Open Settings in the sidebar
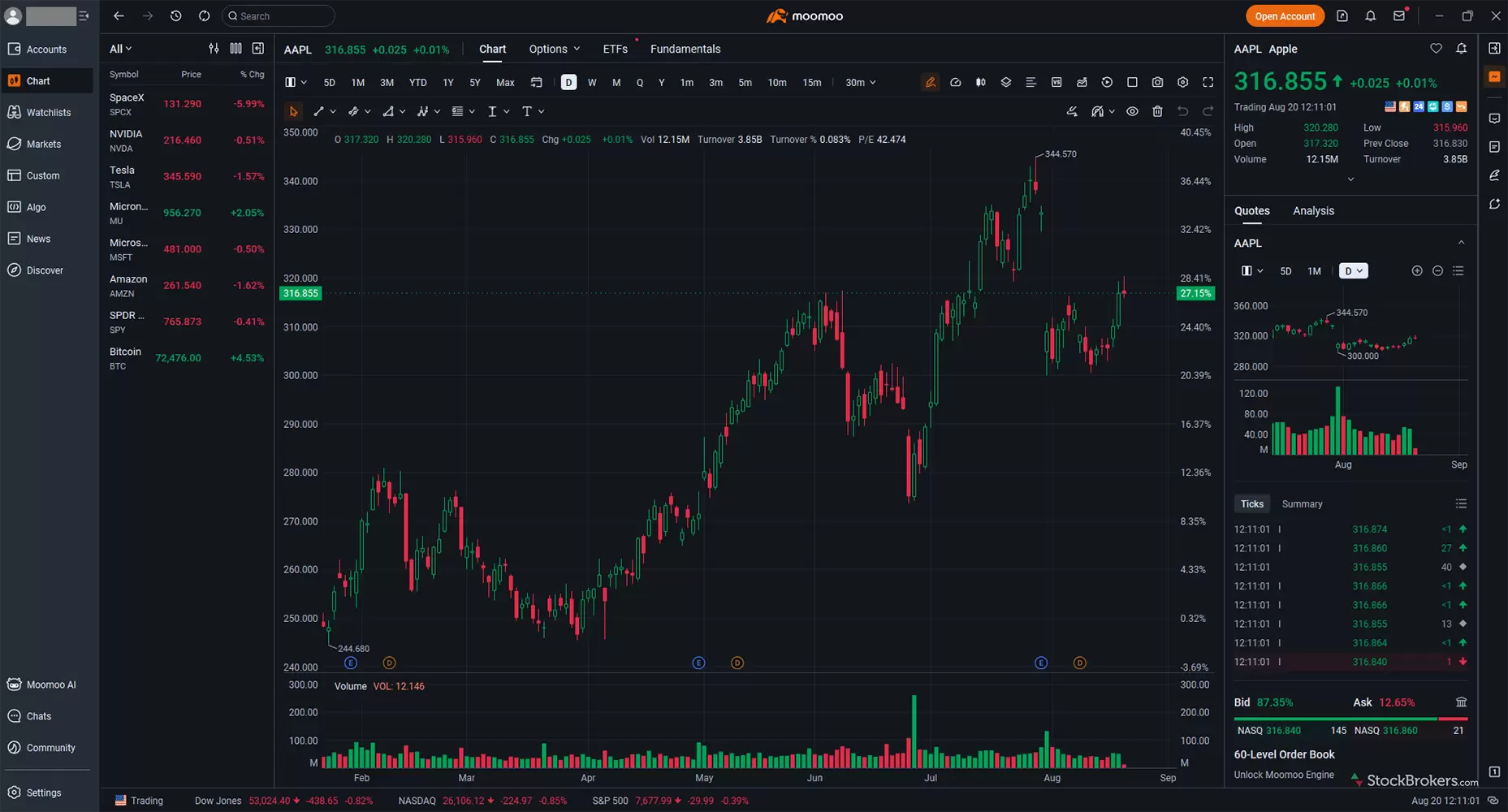 [x=49, y=793]
